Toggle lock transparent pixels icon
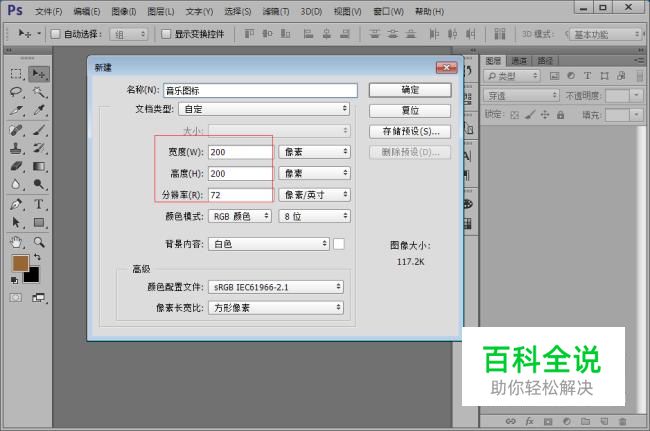This screenshot has height=431, width=650. [x=514, y=115]
